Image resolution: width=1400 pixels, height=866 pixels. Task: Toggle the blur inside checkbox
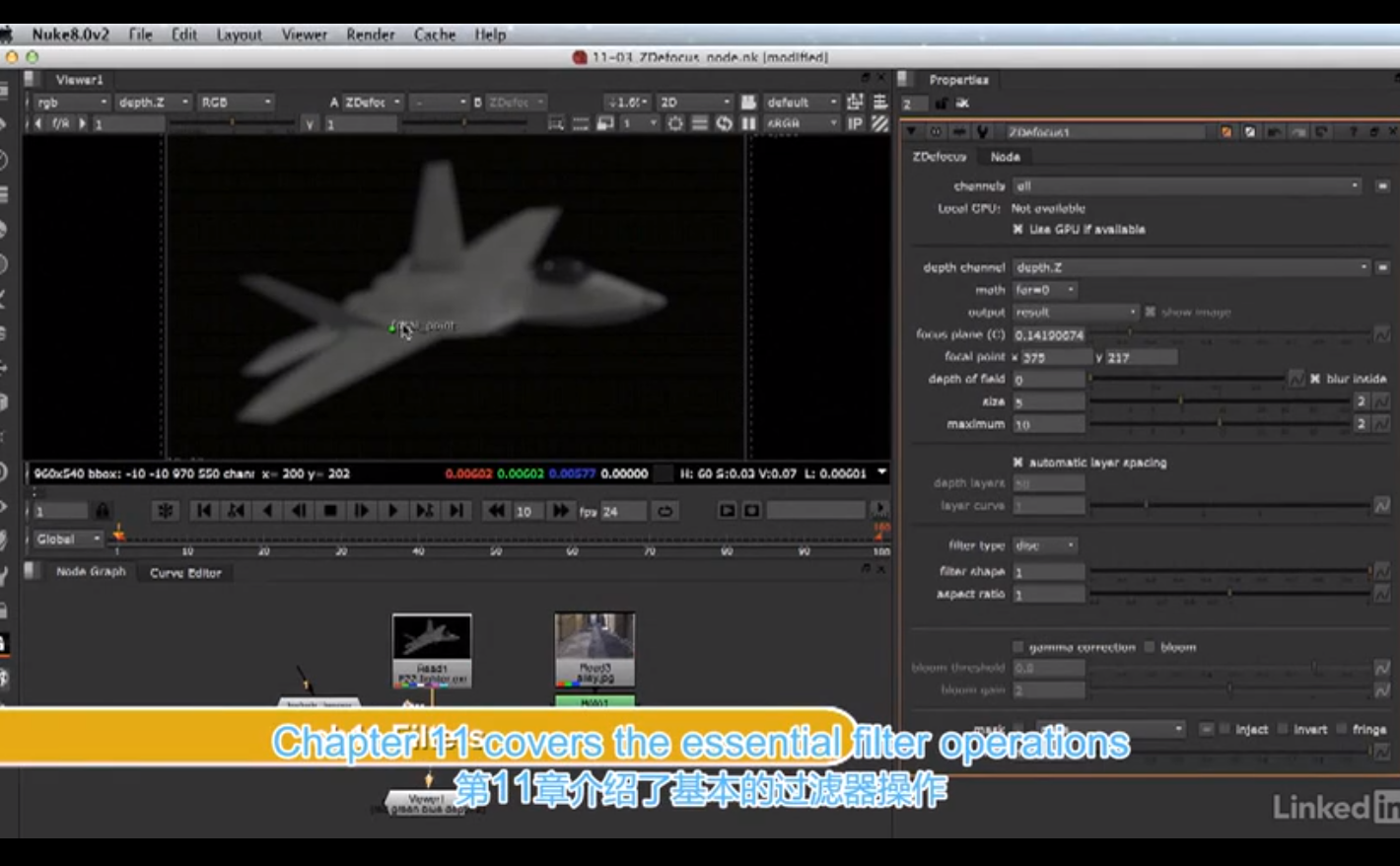point(1314,379)
